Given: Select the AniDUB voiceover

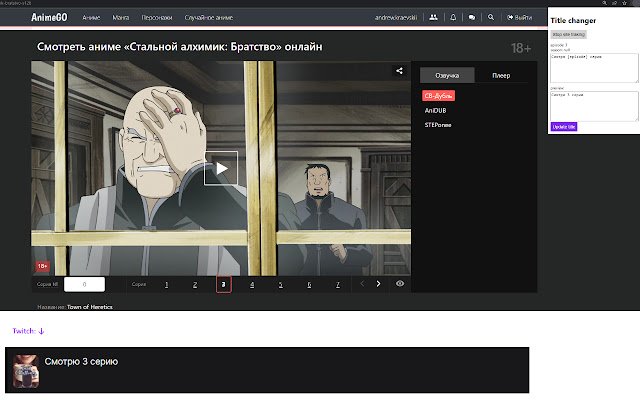Looking at the screenshot, I should coord(436,111).
